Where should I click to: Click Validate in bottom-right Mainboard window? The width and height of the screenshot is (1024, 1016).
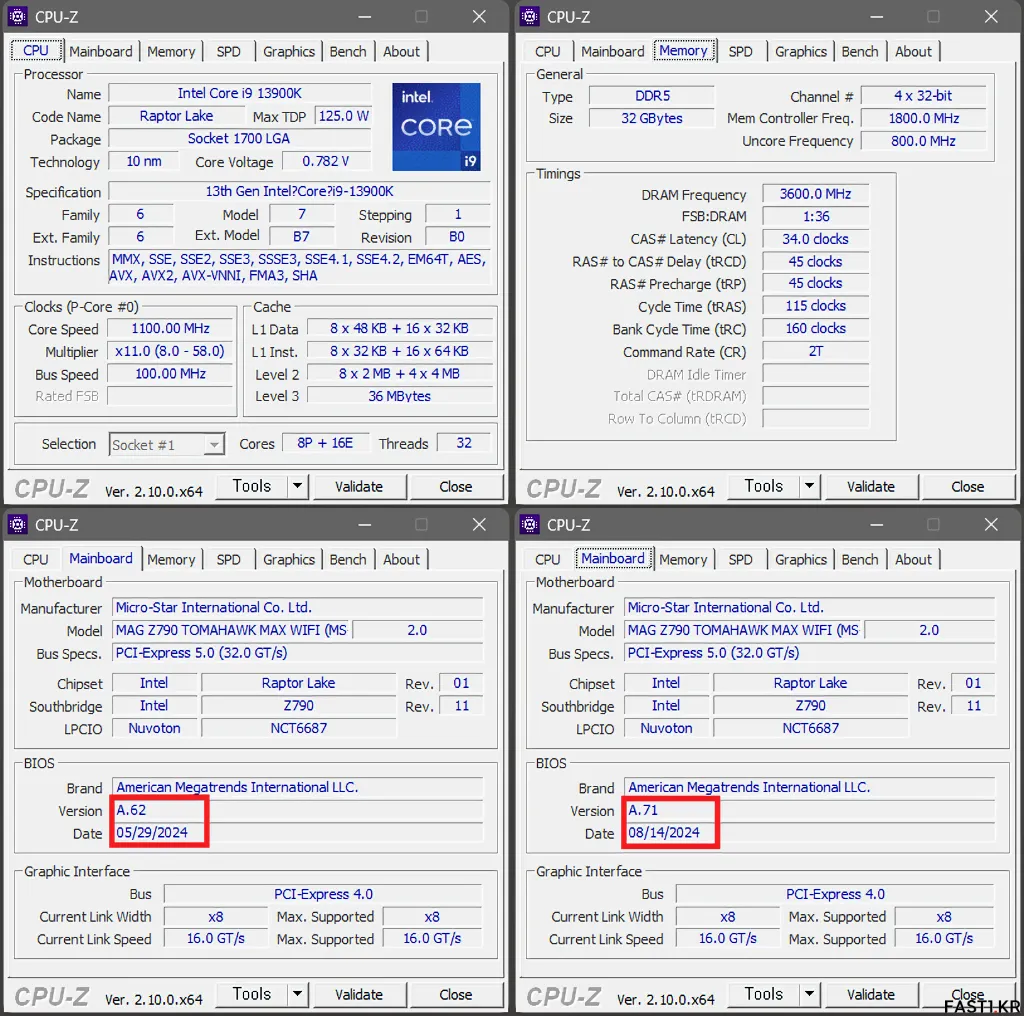point(871,995)
